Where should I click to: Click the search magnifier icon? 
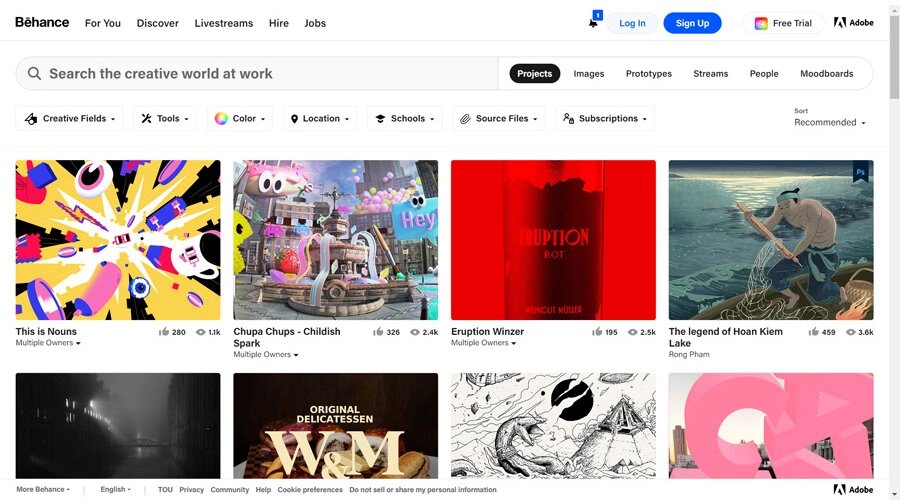(x=34, y=73)
